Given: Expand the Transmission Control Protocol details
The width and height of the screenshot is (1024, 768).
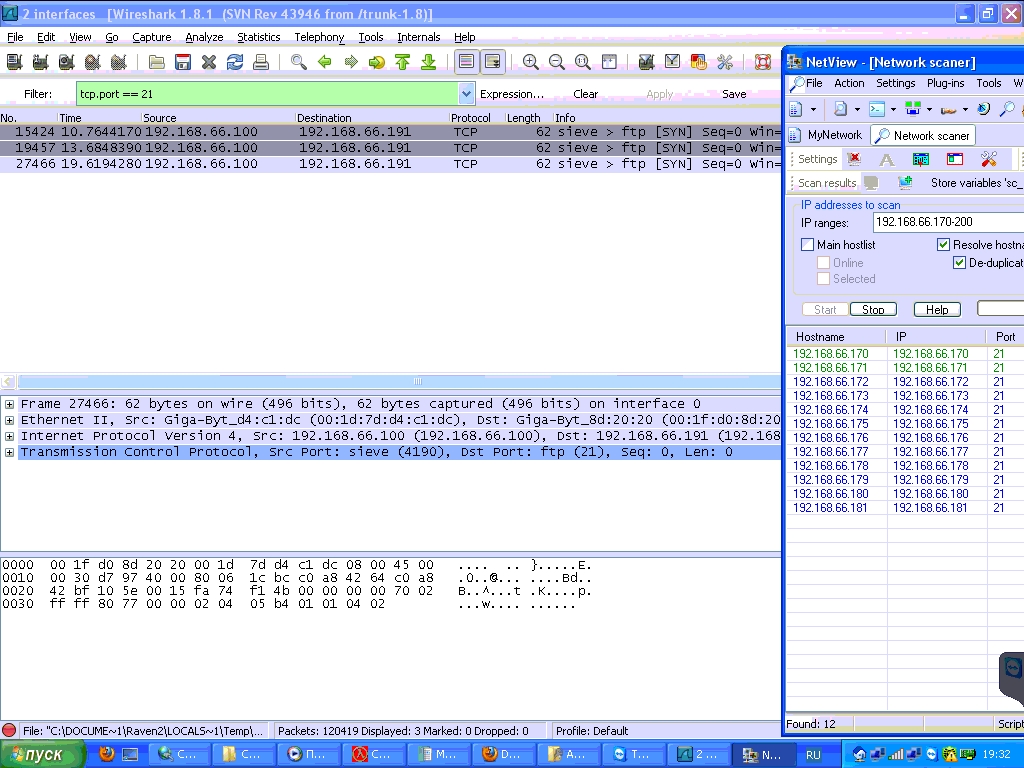Looking at the screenshot, I should (x=9, y=452).
